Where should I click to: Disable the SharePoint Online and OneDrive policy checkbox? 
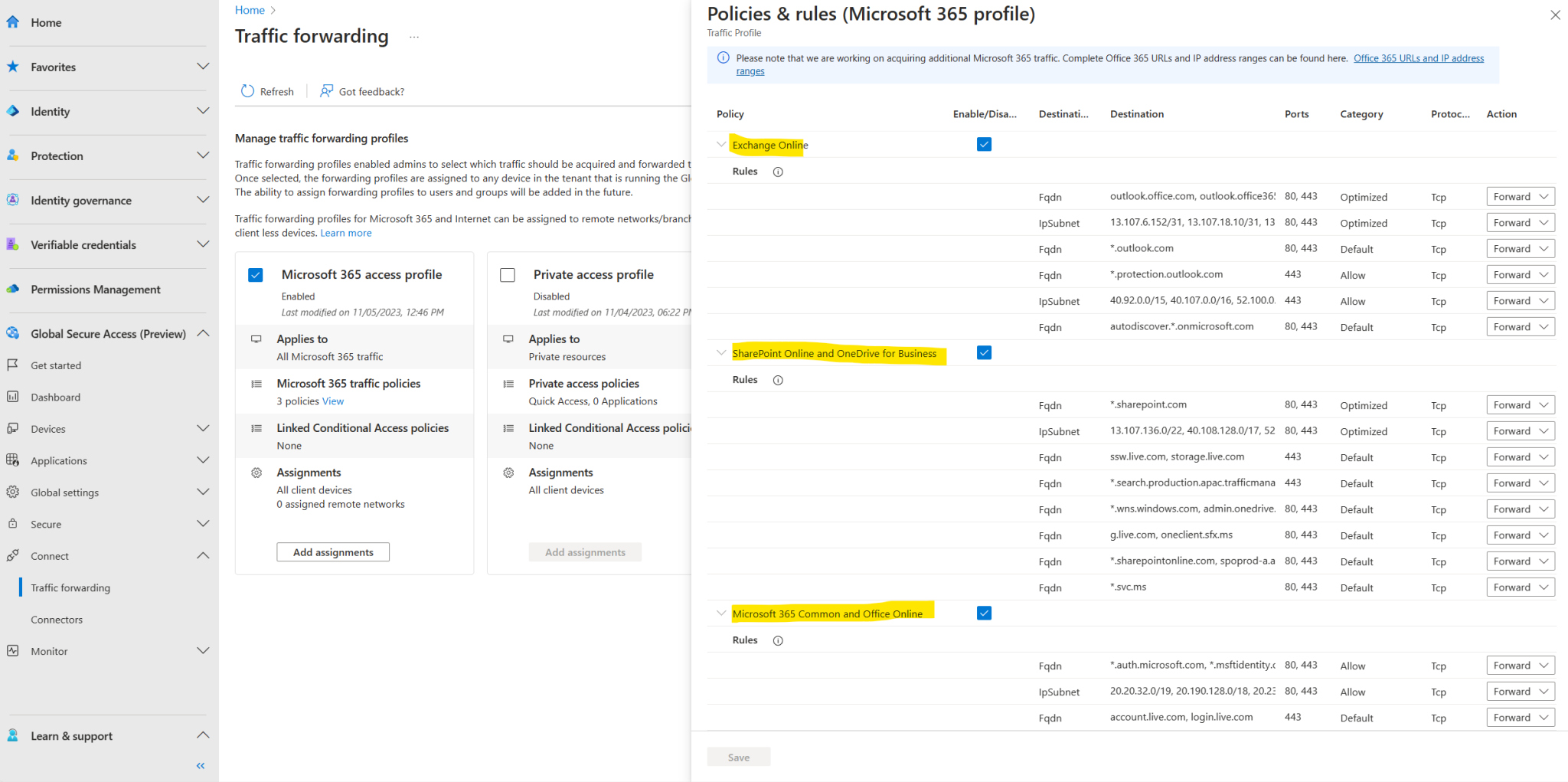pos(984,352)
